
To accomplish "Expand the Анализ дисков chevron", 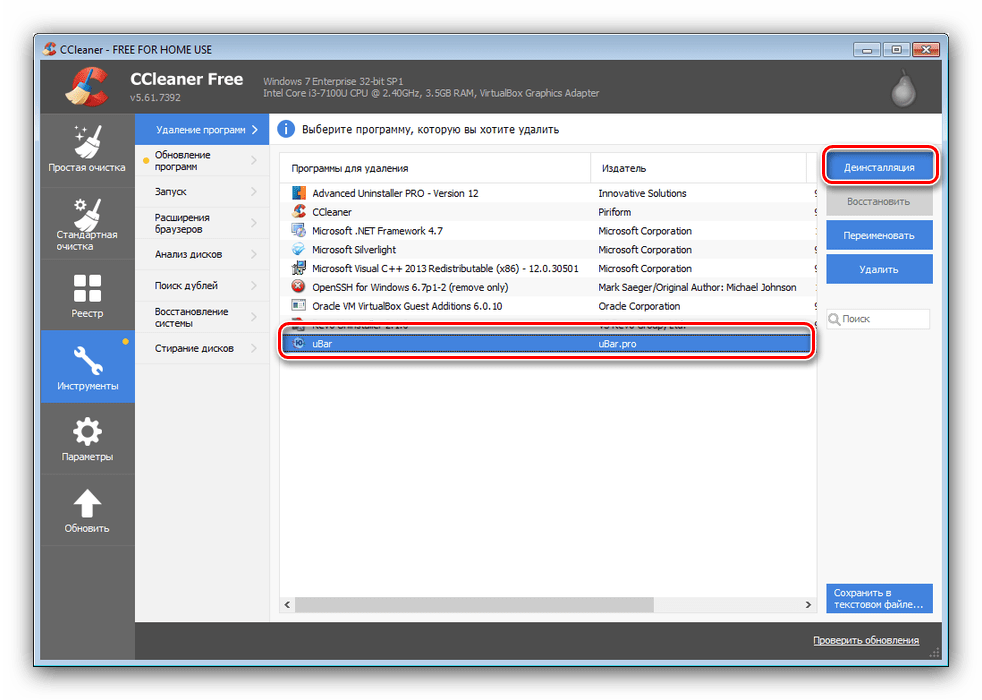I will point(254,254).
